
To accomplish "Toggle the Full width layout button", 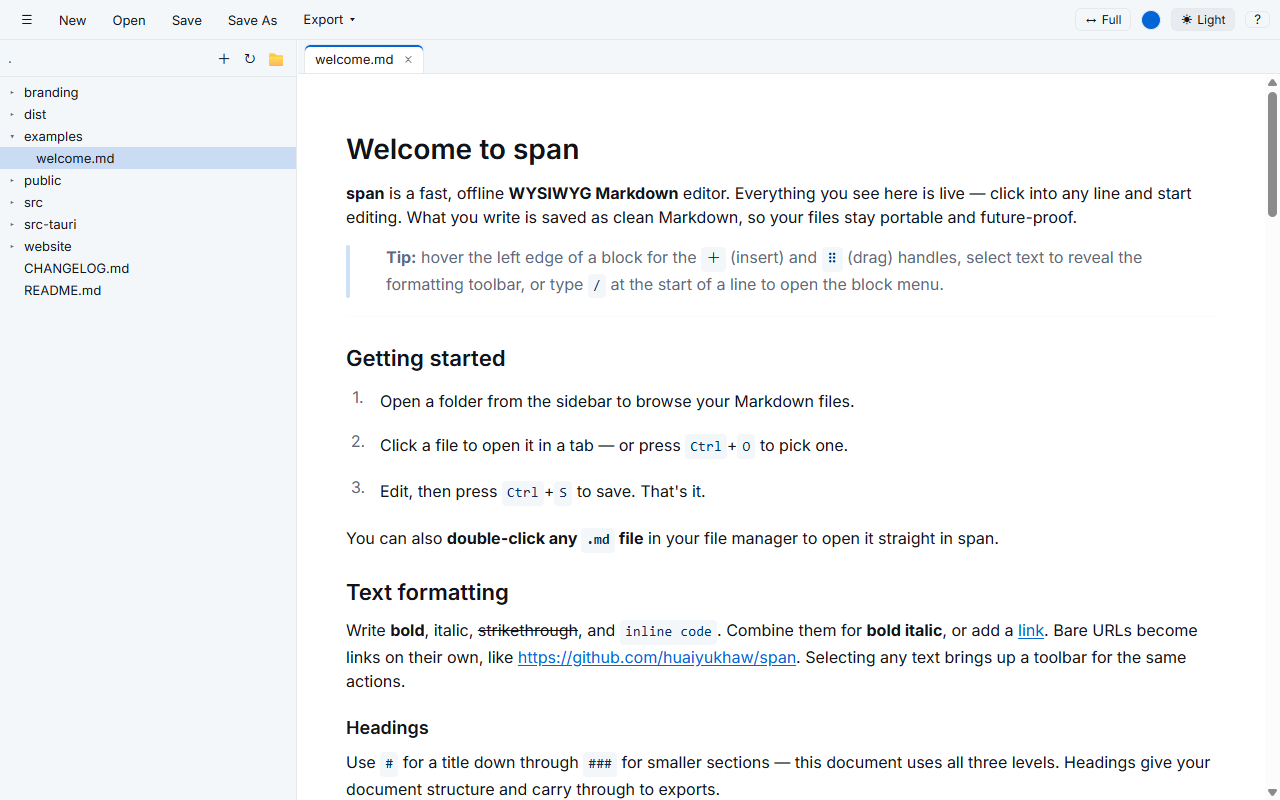I will (x=1103, y=20).
